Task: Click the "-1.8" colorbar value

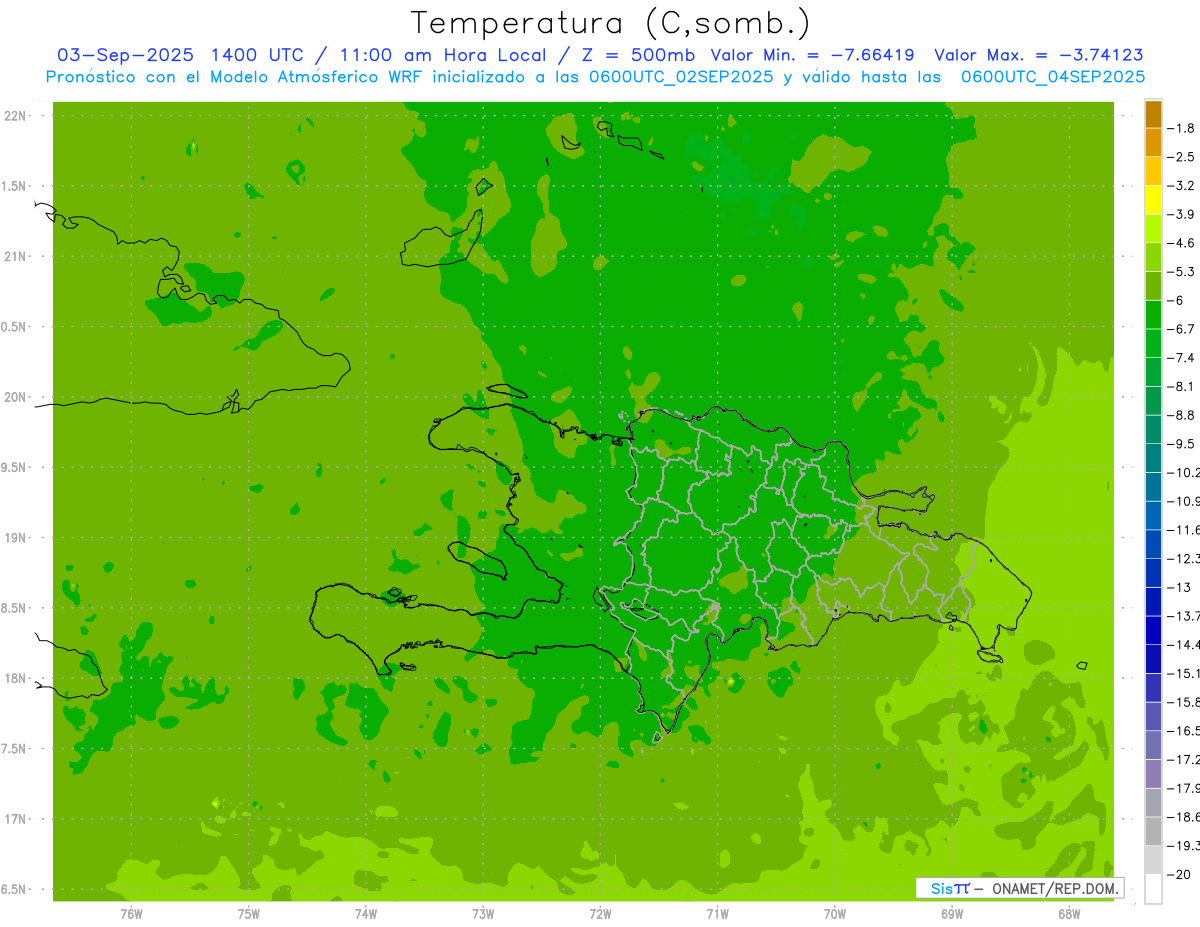Action: pyautogui.click(x=1181, y=128)
